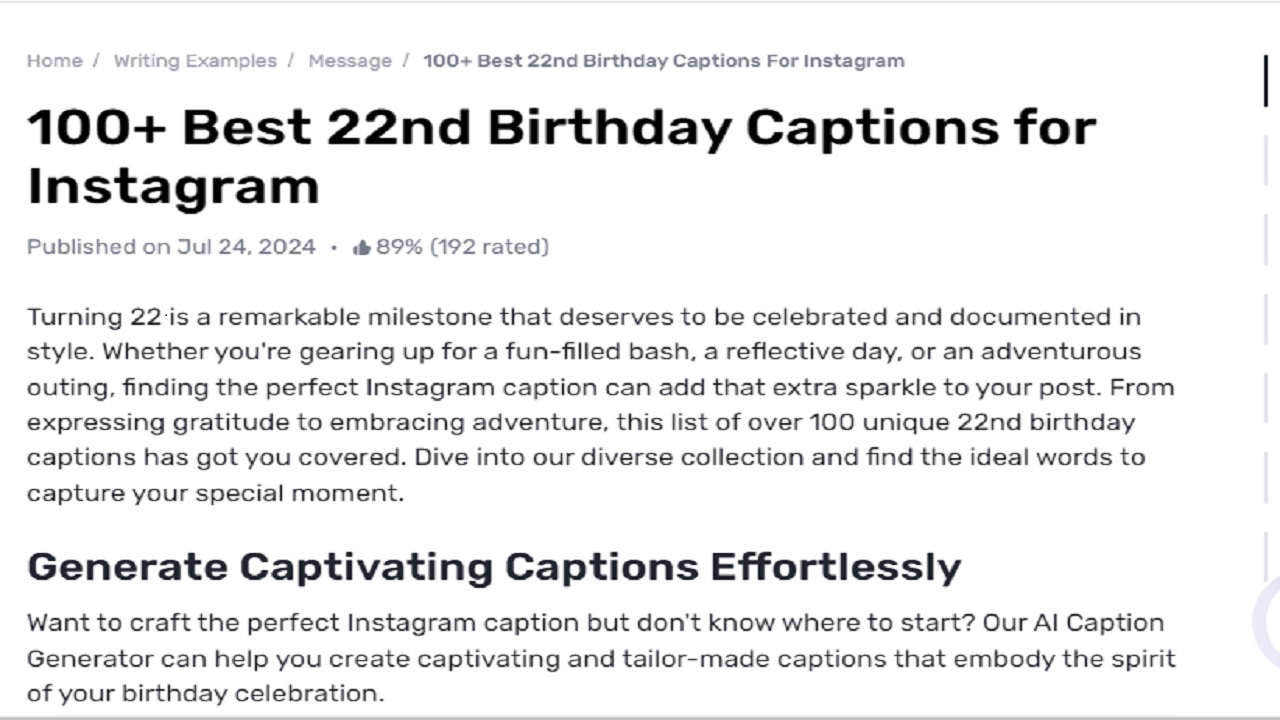
Task: Open the Message breadcrumb link
Action: 350,61
